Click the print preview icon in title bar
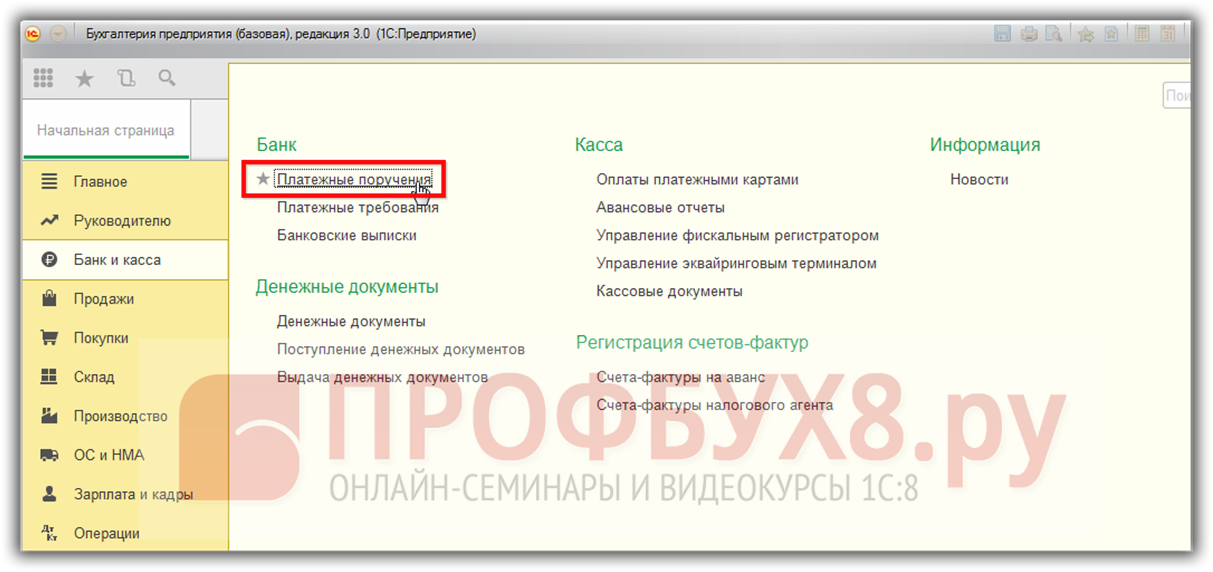Screen dimensions: 1213x572 pos(1053,34)
